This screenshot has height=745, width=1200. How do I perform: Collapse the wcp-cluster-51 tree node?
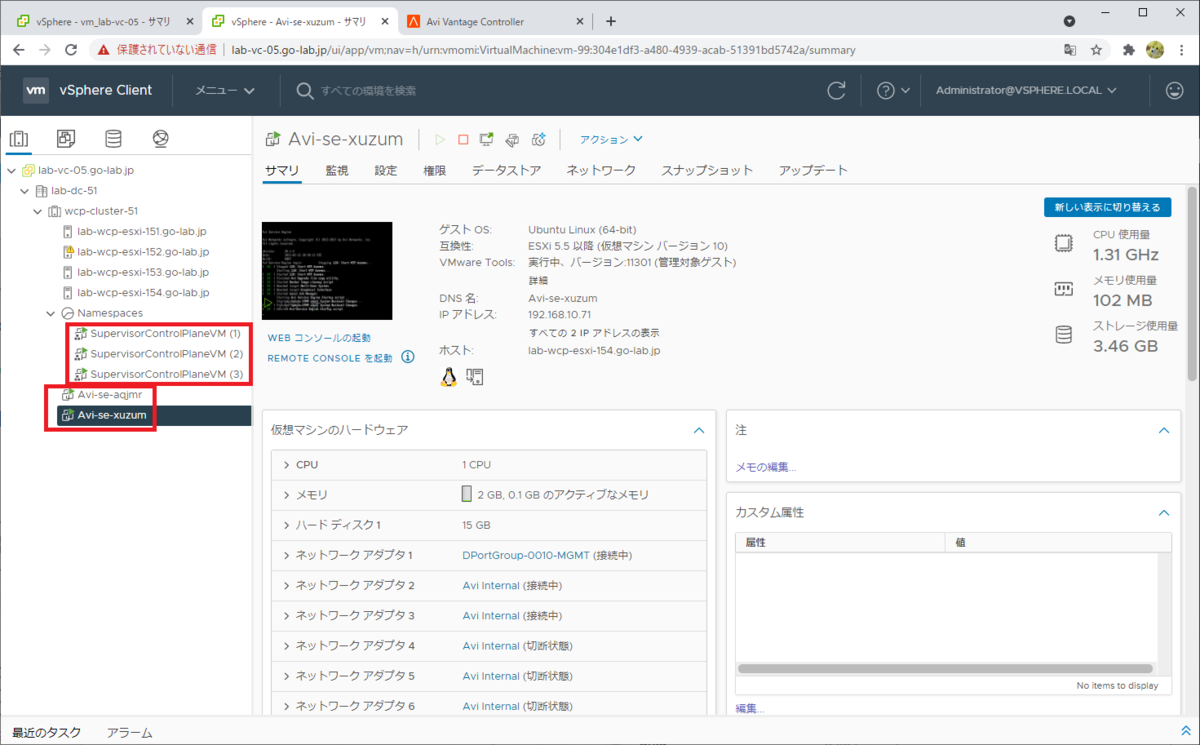pyautogui.click(x=38, y=210)
